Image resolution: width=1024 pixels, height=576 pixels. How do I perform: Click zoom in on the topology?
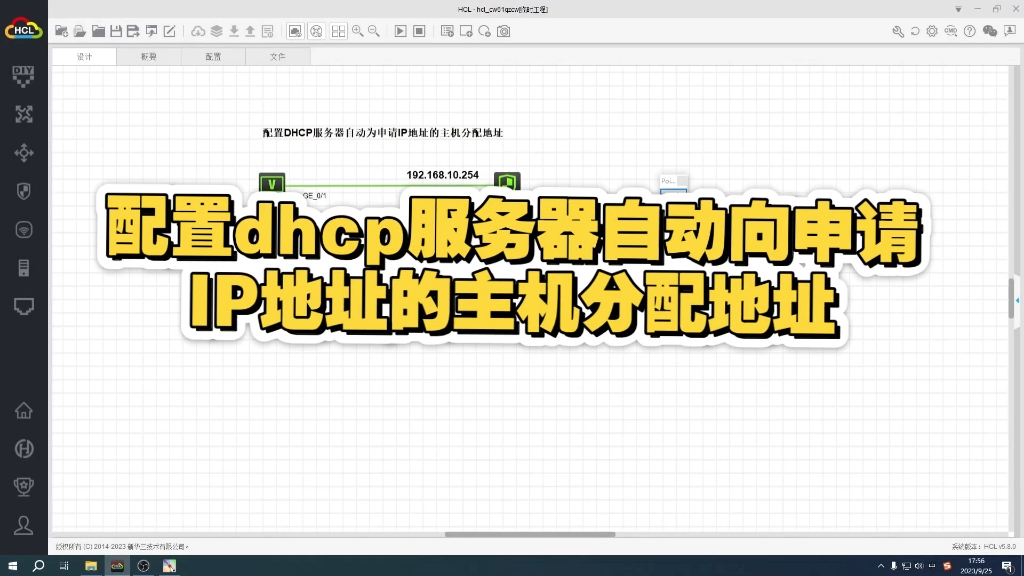point(358,31)
